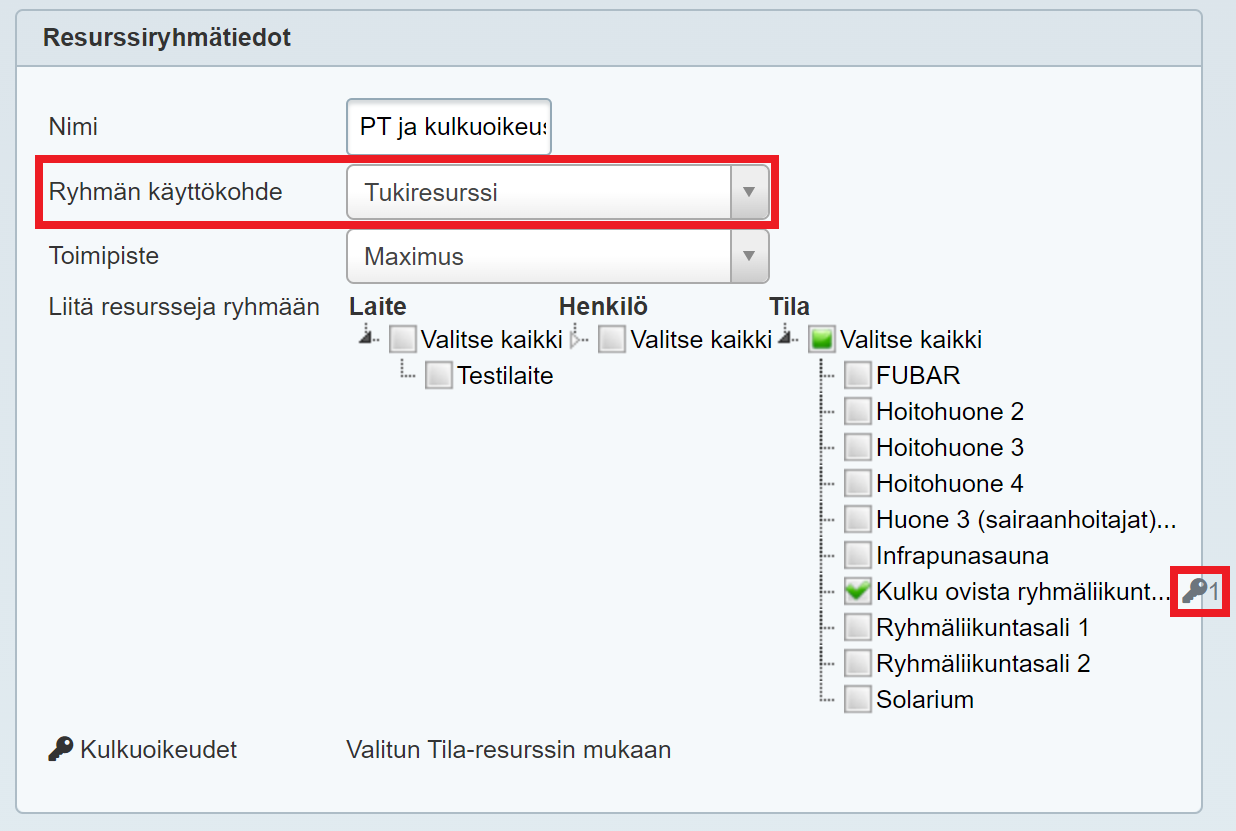Select the Solarium tree item label
Image resolution: width=1236 pixels, height=831 pixels.
pos(924,700)
